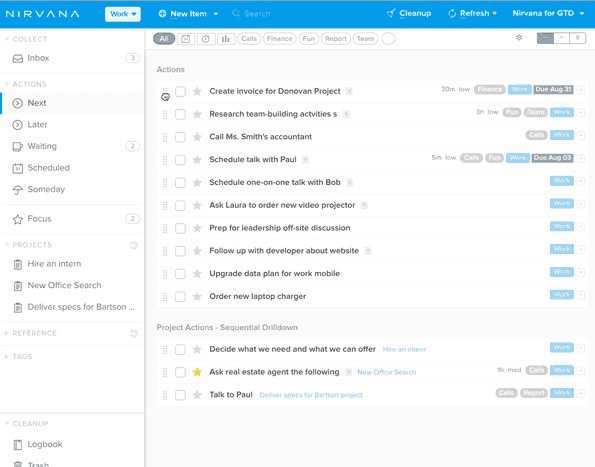Star the Call Ms. Smith's accountant task
Image resolution: width=595 pixels, height=467 pixels.
pos(197,137)
